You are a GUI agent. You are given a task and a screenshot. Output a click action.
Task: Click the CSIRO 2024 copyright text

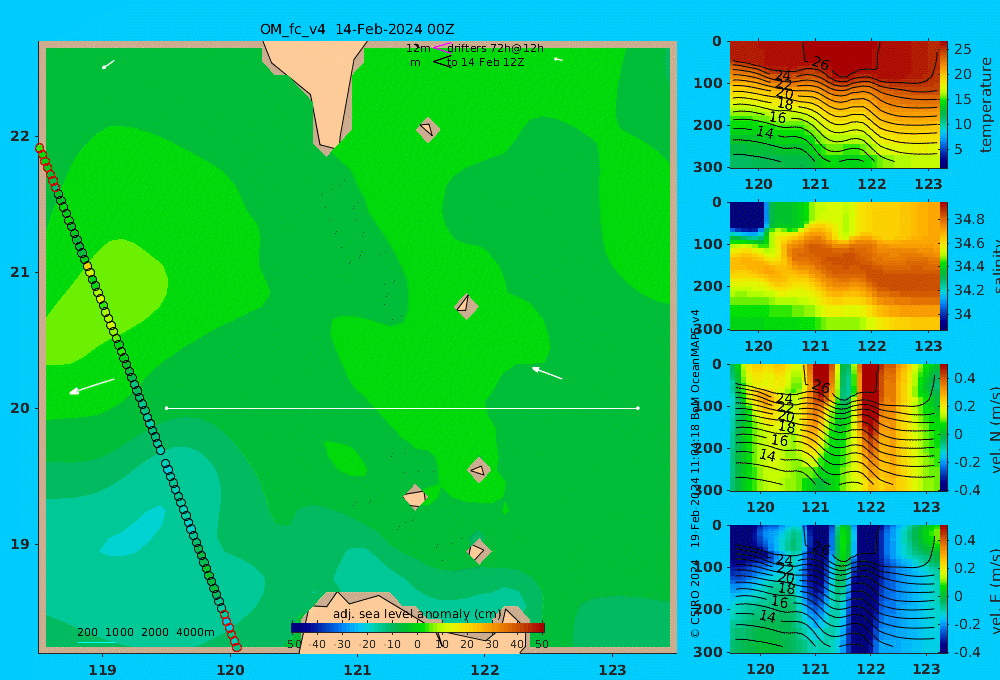point(695,596)
